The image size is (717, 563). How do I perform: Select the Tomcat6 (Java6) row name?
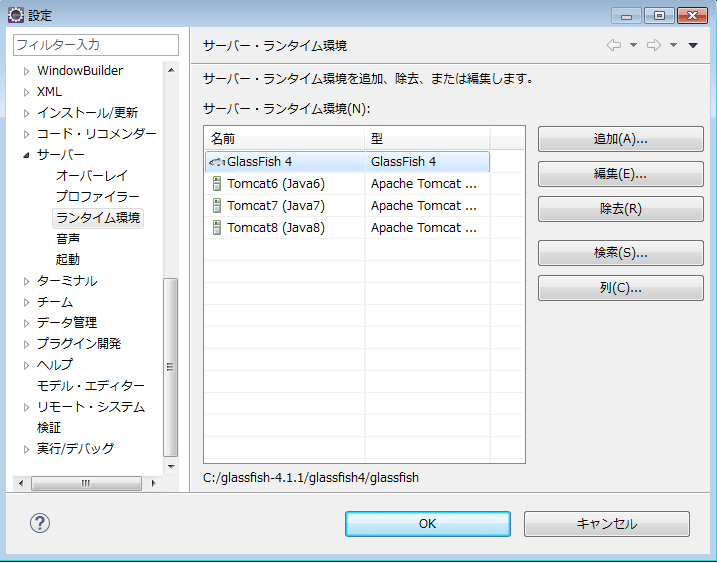click(x=276, y=184)
